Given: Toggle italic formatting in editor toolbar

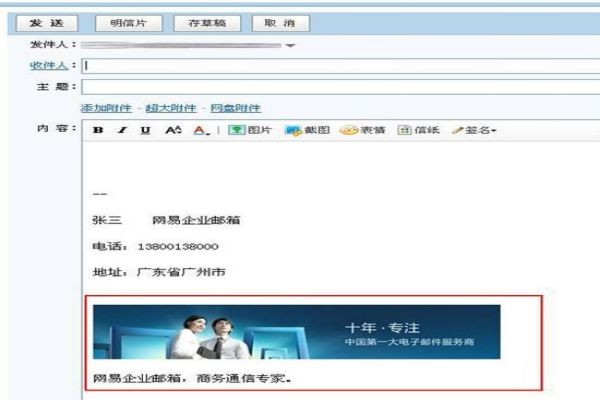Looking at the screenshot, I should 122,131.
